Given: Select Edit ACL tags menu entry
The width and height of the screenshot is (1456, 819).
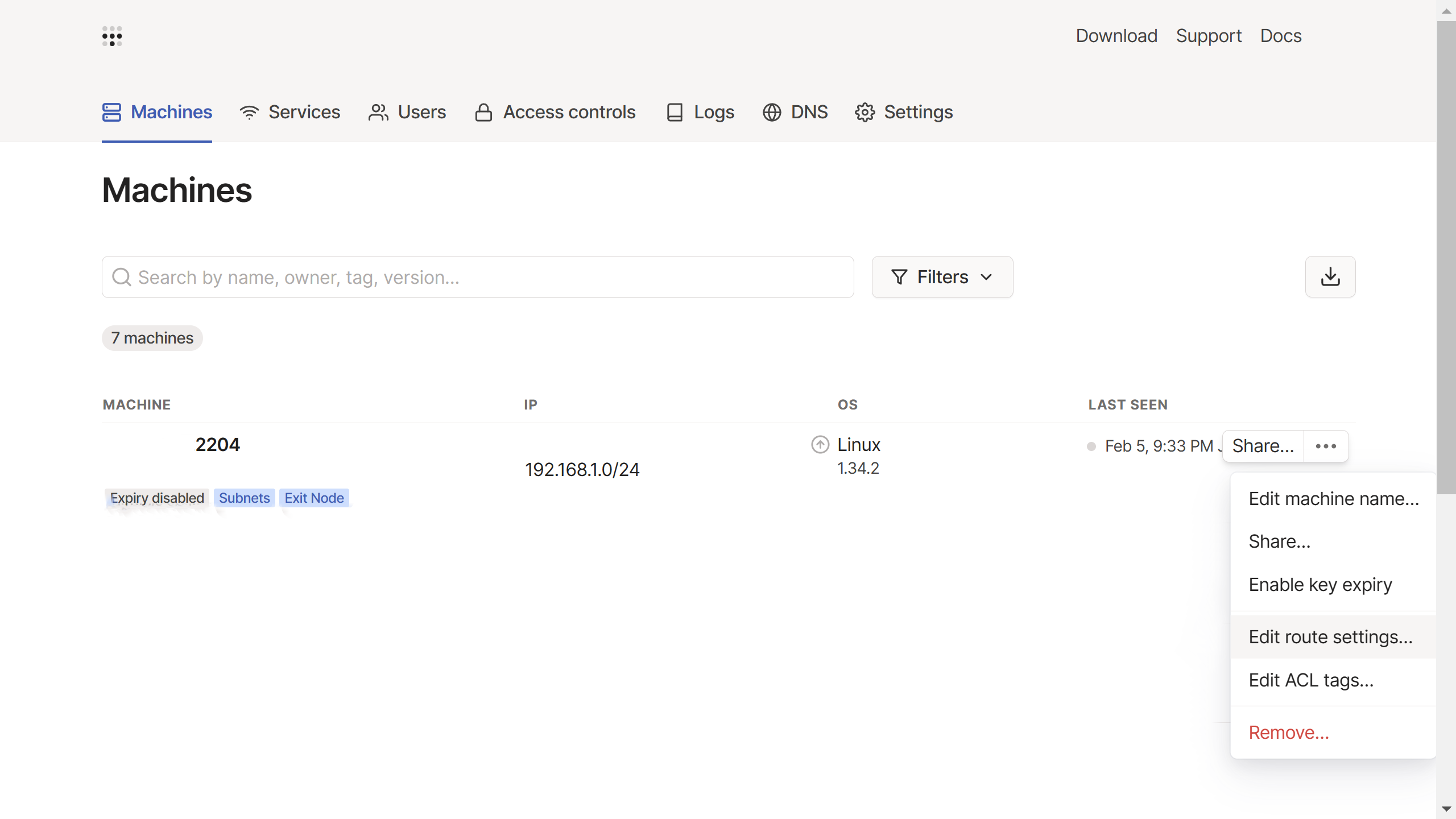Looking at the screenshot, I should pyautogui.click(x=1310, y=680).
